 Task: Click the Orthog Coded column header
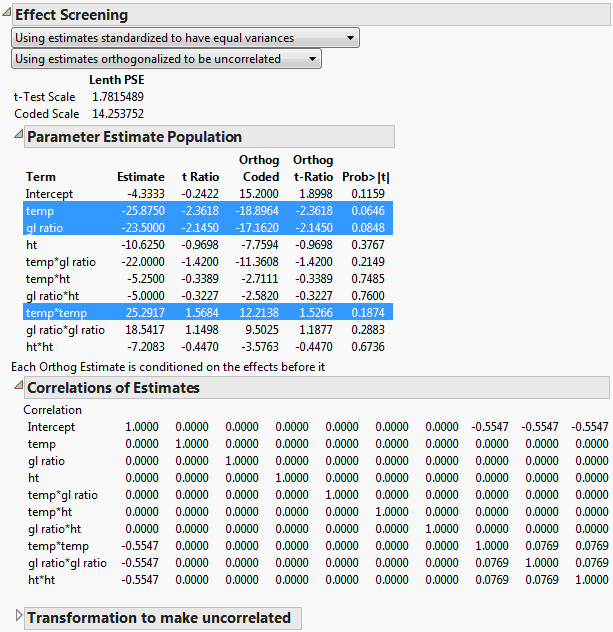click(x=259, y=169)
